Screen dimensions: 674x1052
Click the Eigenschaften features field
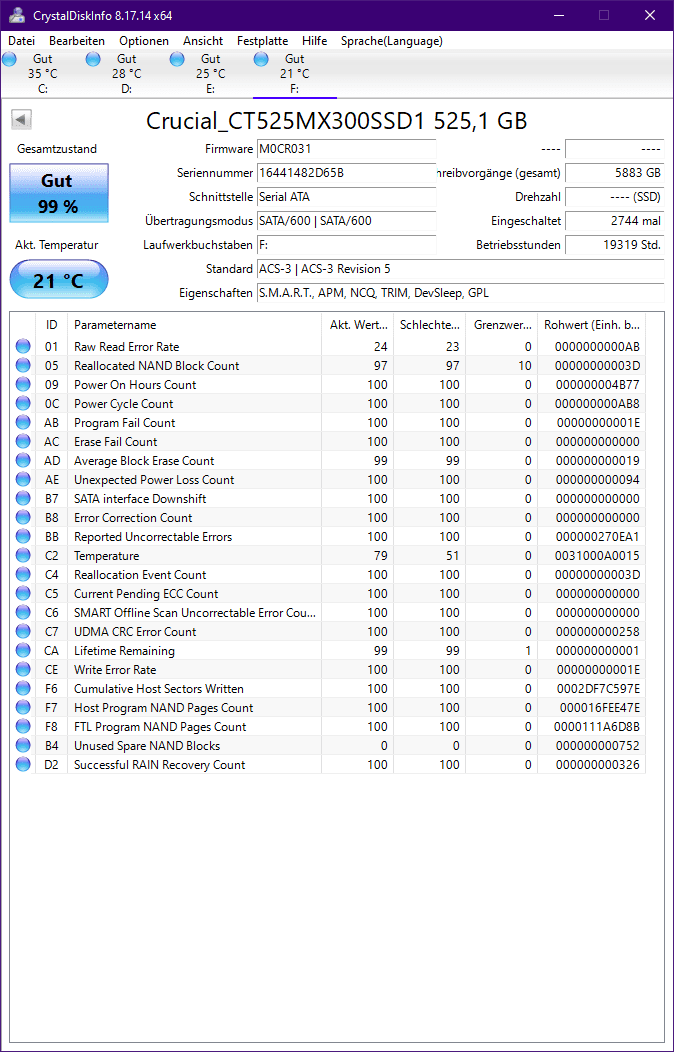pyautogui.click(x=460, y=293)
